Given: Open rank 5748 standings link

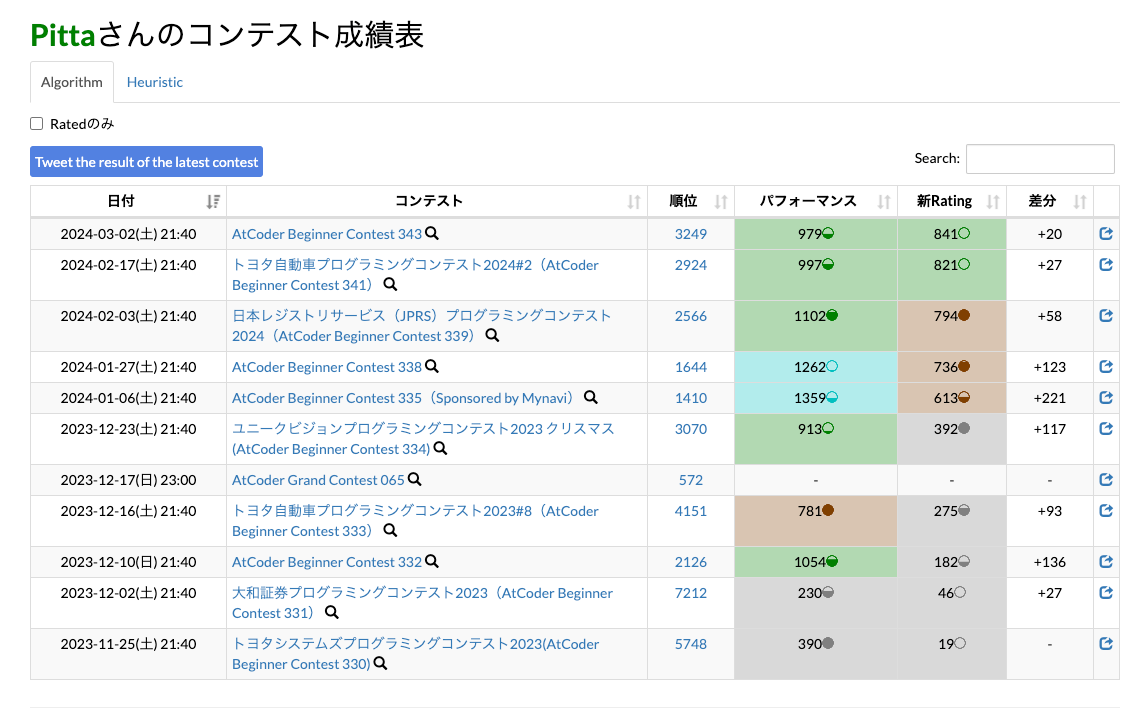Looking at the screenshot, I should (690, 644).
